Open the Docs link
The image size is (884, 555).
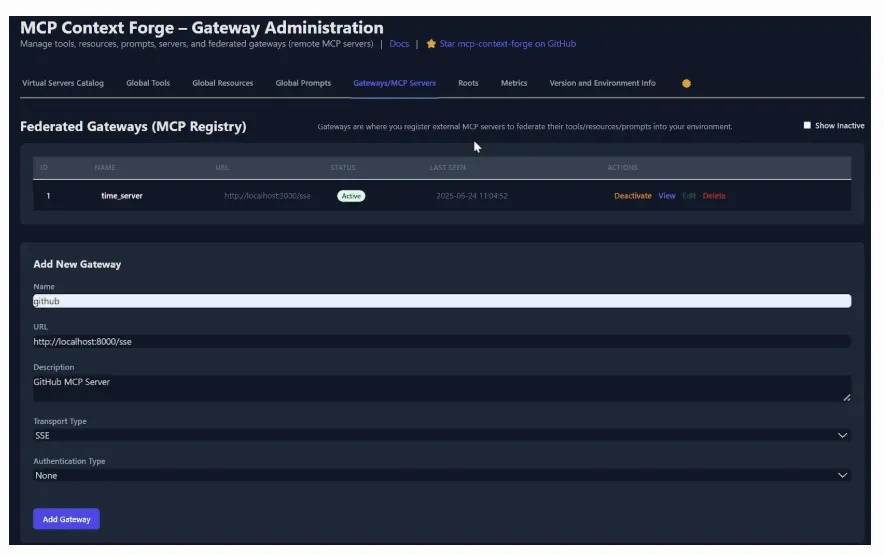[399, 43]
